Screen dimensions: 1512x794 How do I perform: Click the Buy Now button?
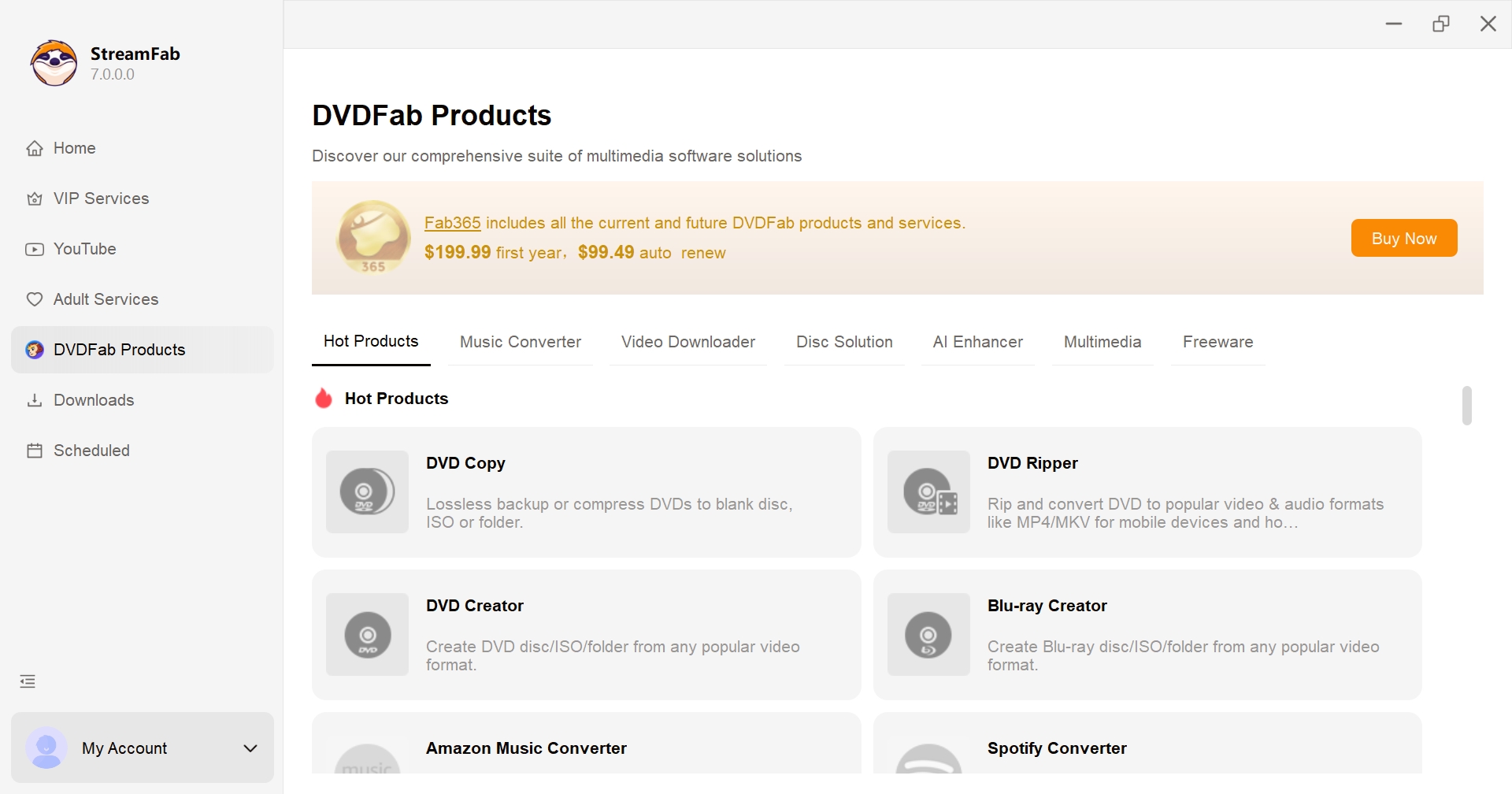tap(1404, 237)
